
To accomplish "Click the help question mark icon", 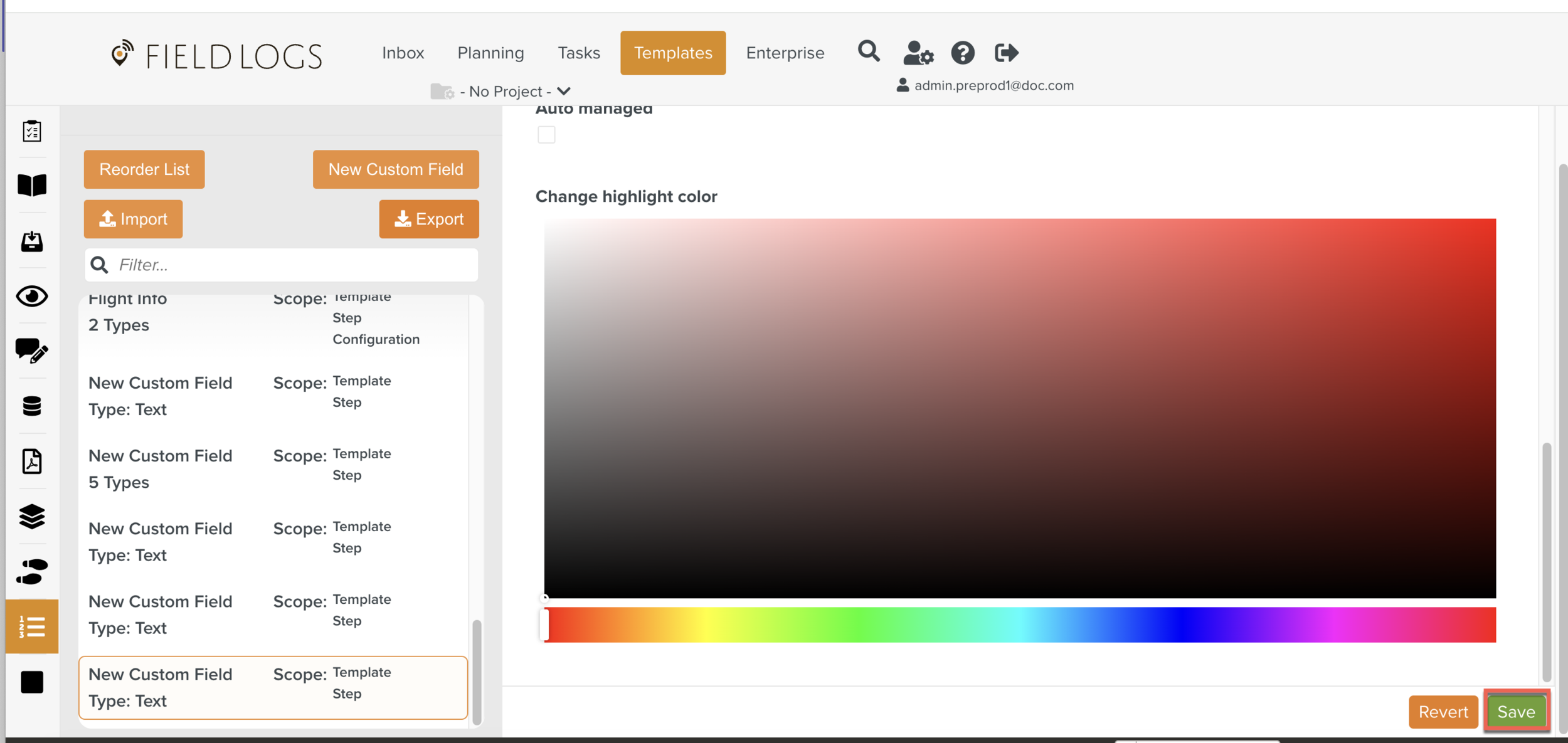I will coord(962,53).
